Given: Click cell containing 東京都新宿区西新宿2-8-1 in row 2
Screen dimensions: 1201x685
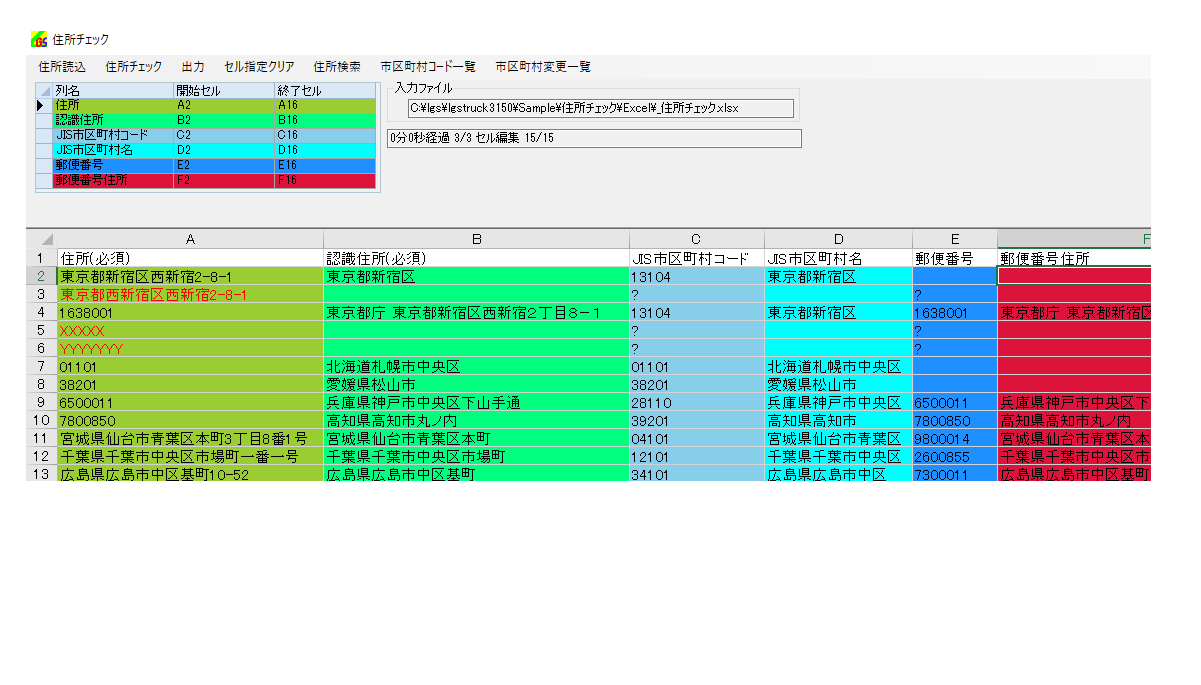Looking at the screenshot, I should (x=190, y=276).
